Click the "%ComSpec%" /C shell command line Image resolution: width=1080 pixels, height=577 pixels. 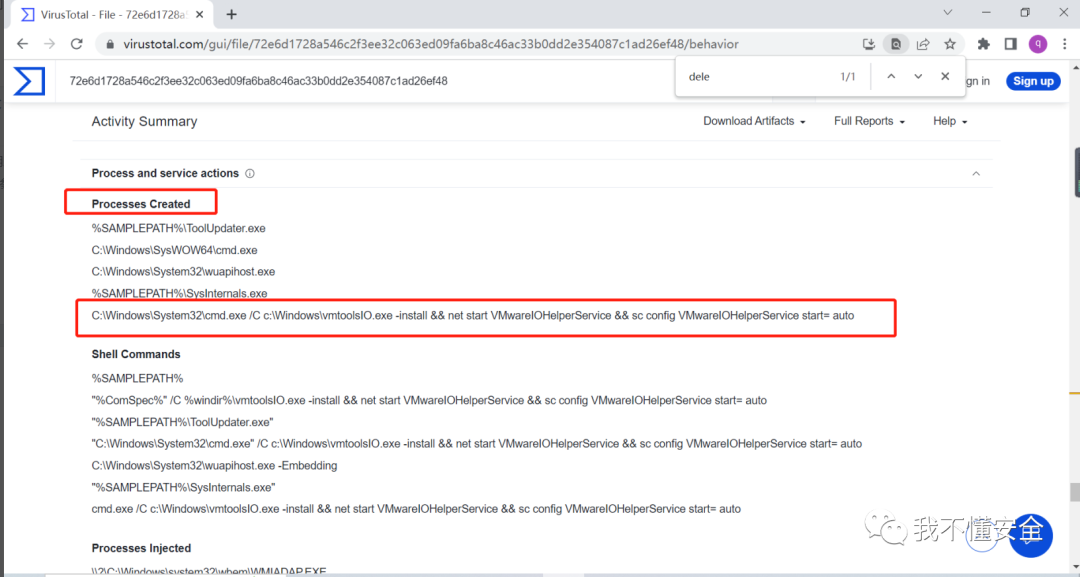[x=429, y=400]
